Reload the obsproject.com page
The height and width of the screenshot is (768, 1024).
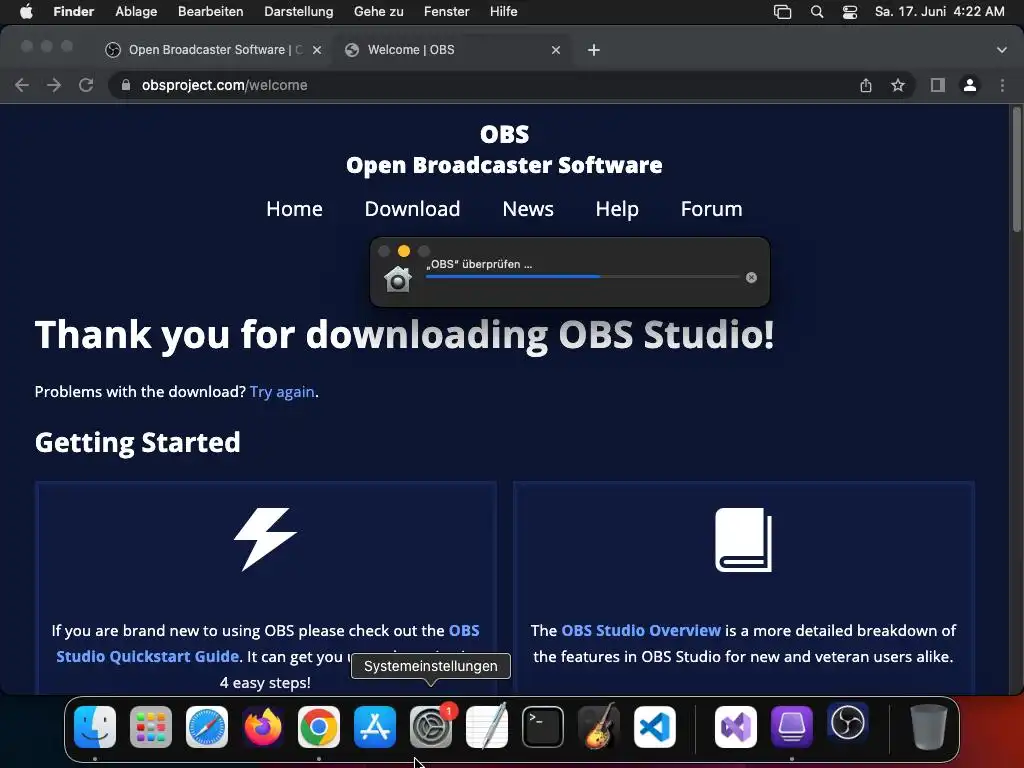point(86,85)
